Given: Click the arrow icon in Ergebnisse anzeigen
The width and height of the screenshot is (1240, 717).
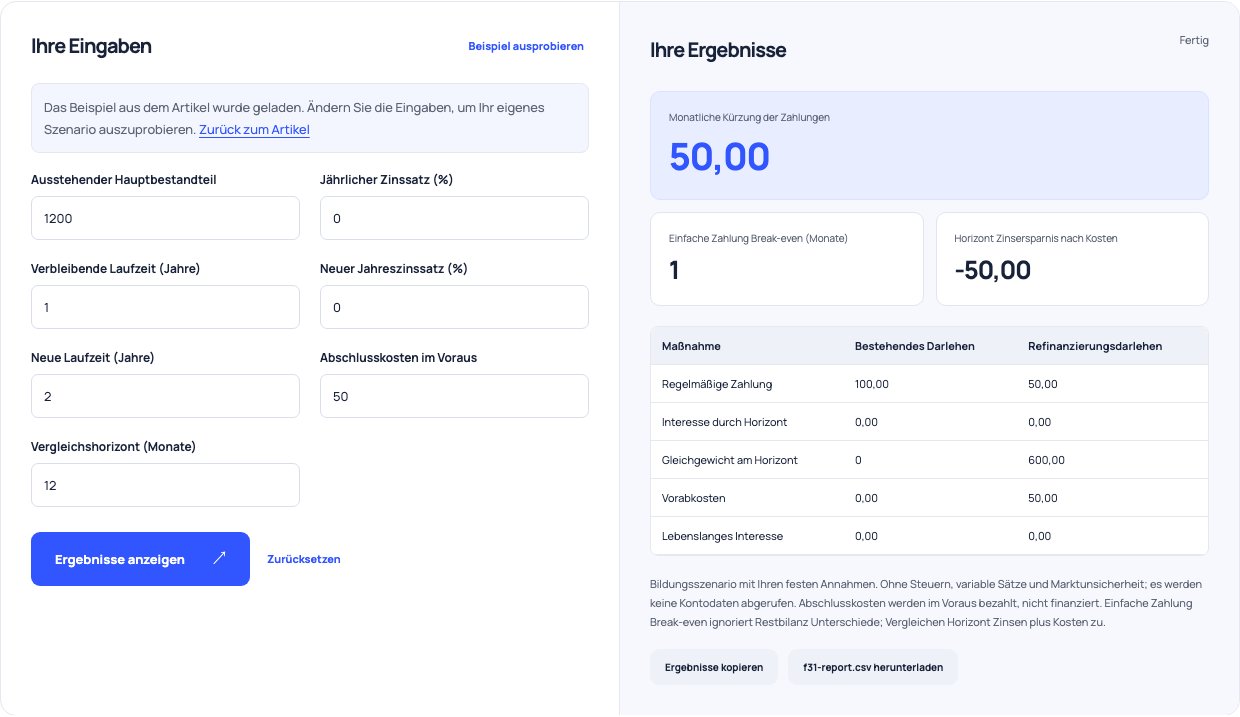Looking at the screenshot, I should [219, 558].
